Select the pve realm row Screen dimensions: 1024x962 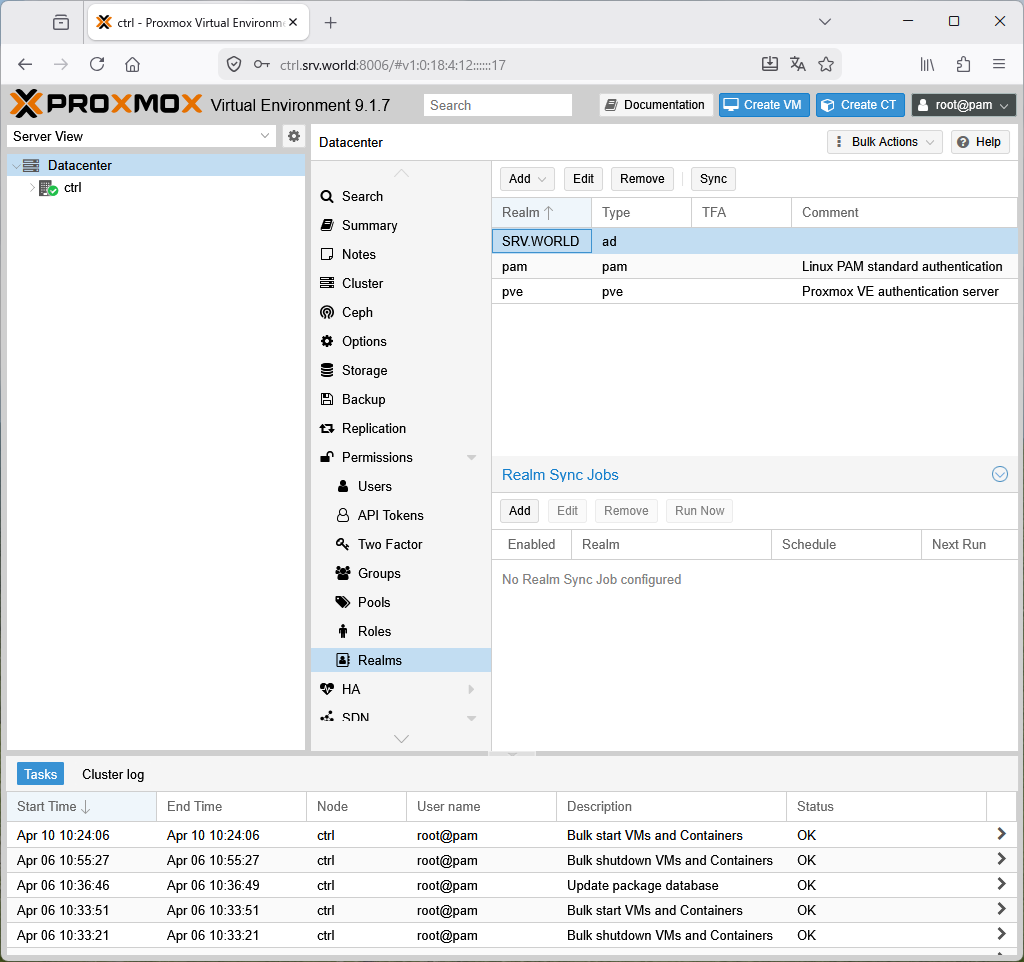point(754,291)
